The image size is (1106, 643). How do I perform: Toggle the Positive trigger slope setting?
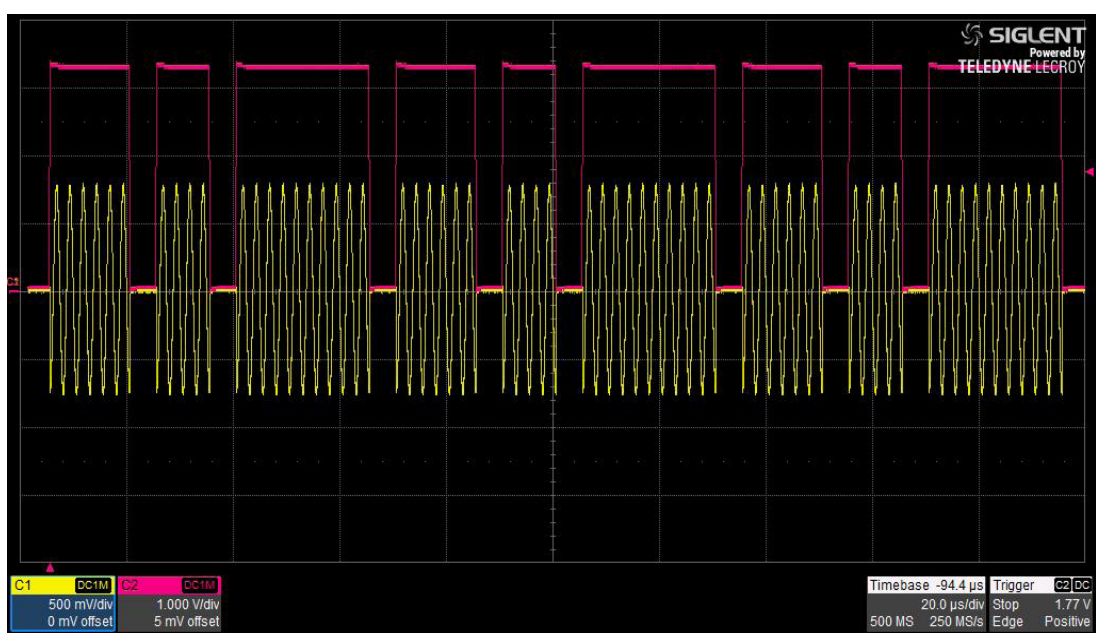(1070, 621)
